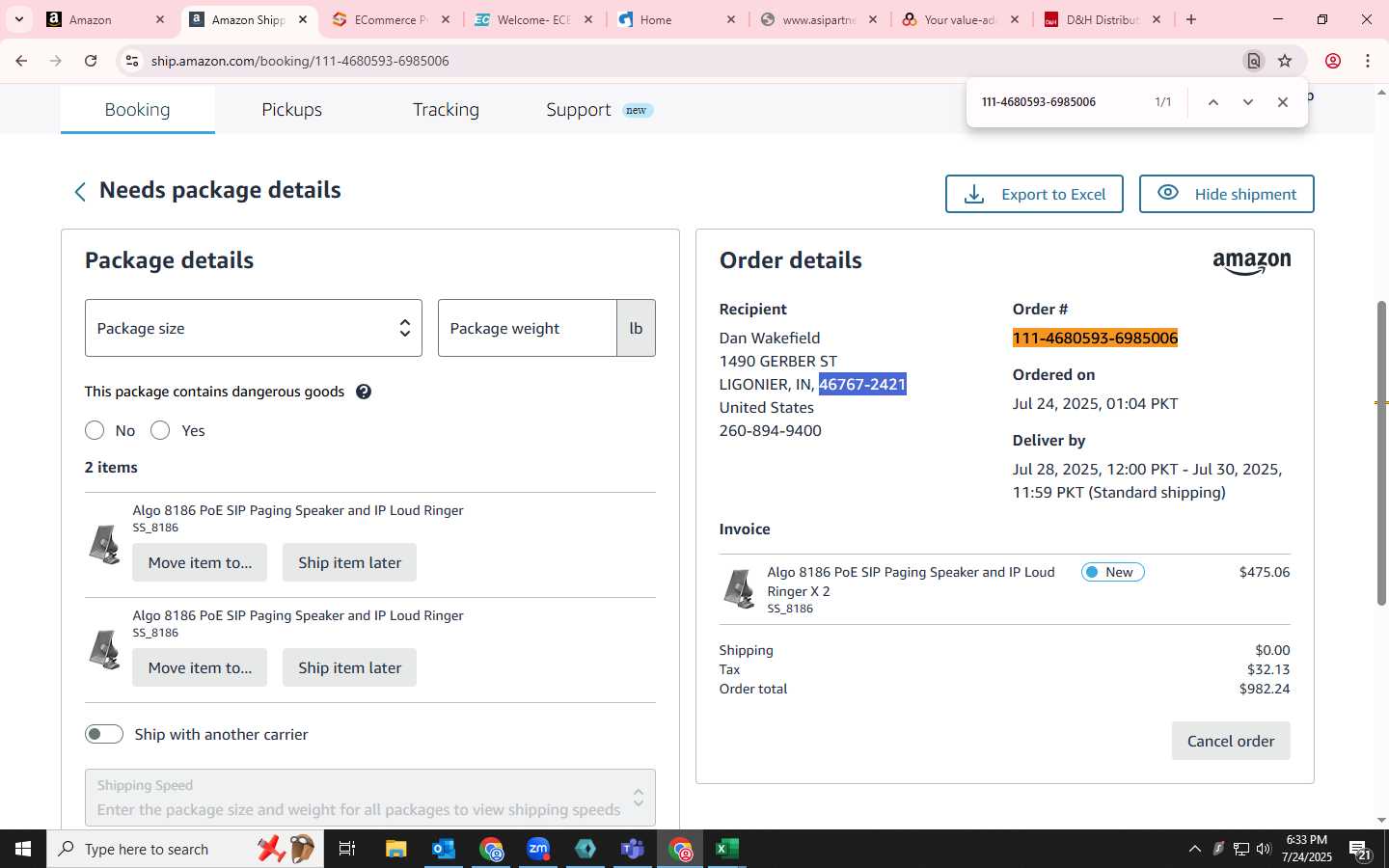Open Microsoft Teams from the taskbar

coord(633,849)
